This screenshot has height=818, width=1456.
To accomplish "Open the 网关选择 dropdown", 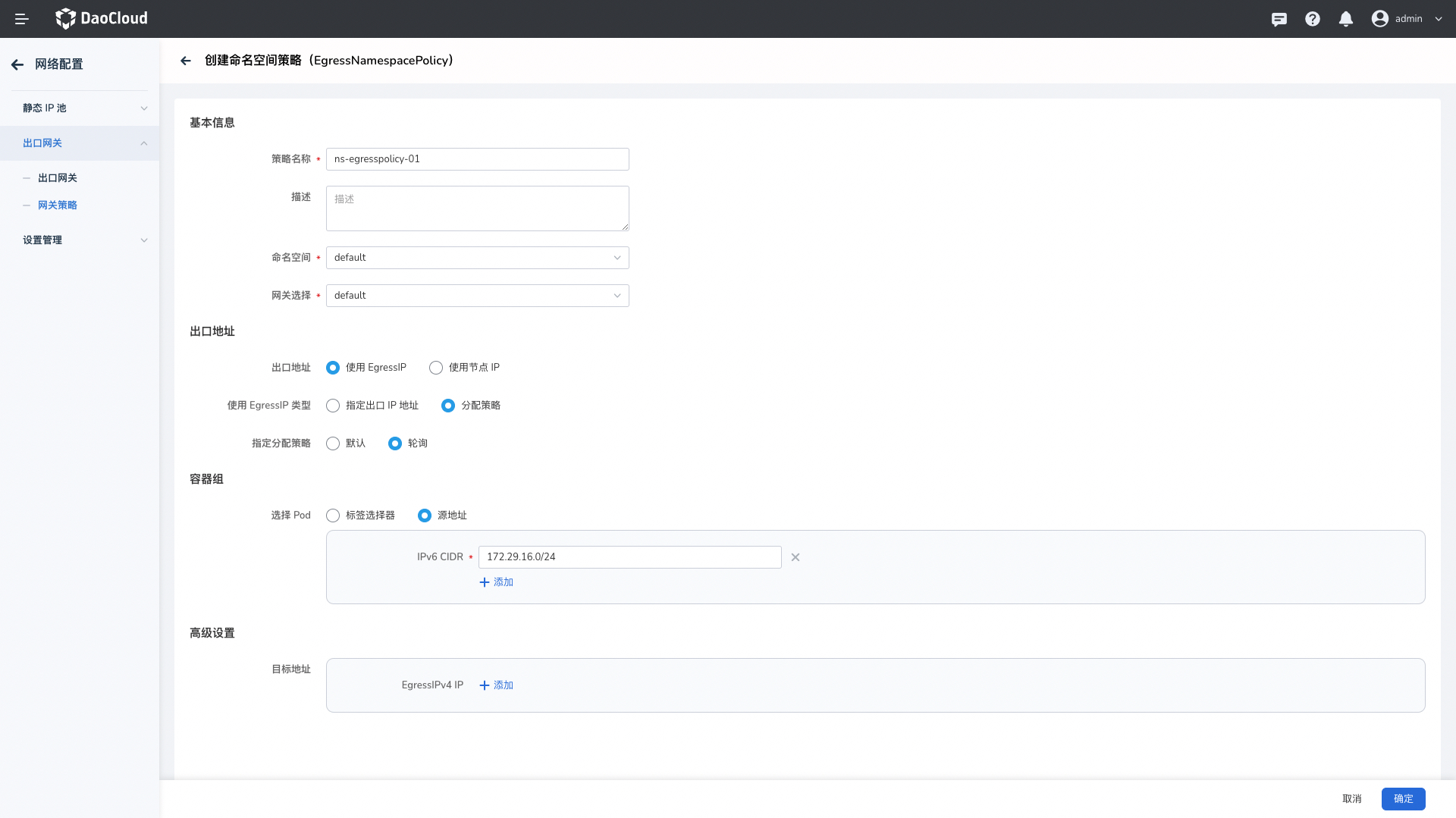I will point(477,296).
